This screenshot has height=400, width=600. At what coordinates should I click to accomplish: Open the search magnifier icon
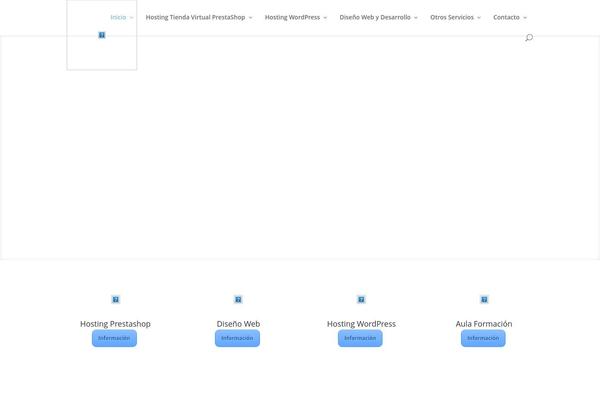tap(529, 38)
